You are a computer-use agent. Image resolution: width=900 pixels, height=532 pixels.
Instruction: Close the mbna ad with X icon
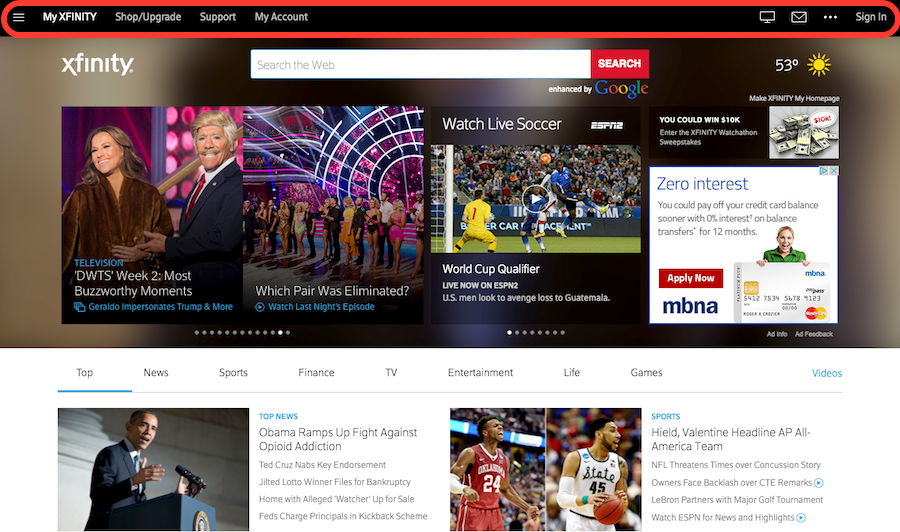point(833,171)
